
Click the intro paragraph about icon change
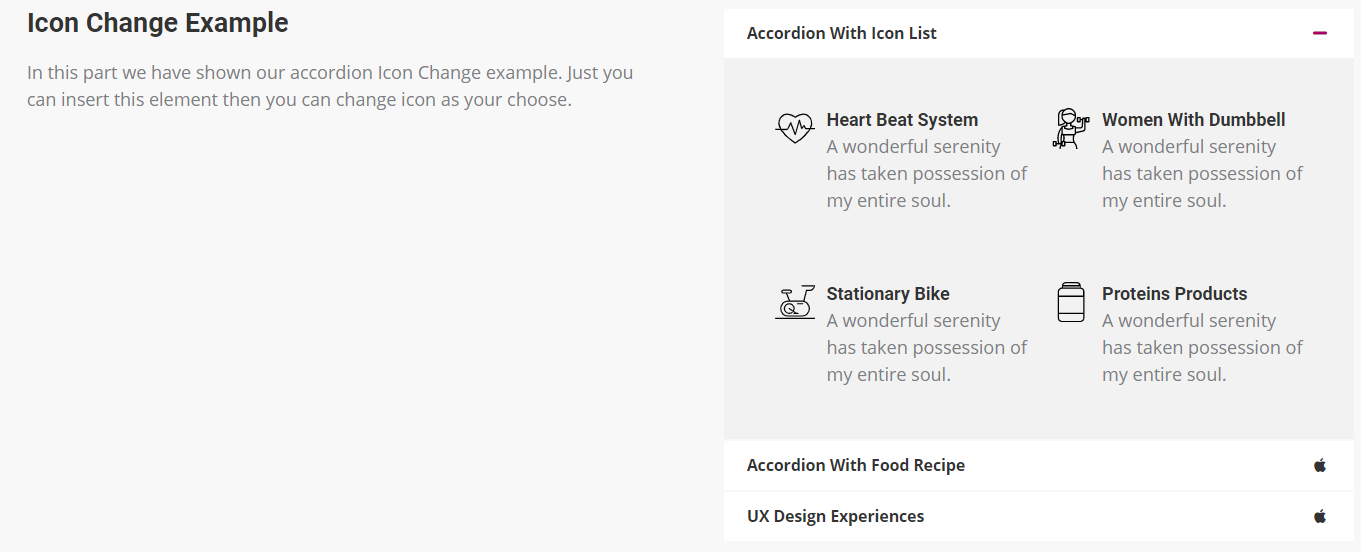[330, 86]
